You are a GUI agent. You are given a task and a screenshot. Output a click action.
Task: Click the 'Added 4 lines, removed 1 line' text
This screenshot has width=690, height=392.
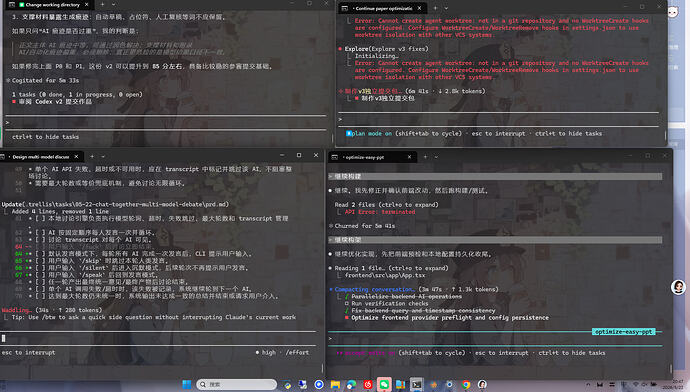point(60,211)
